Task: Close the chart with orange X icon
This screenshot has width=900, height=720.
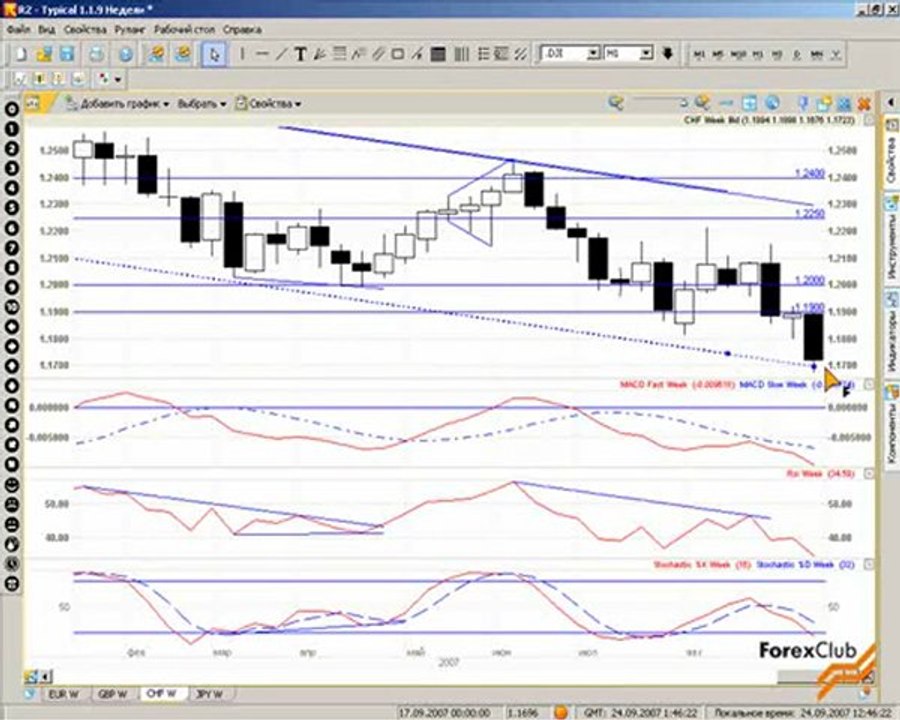Action: click(864, 104)
